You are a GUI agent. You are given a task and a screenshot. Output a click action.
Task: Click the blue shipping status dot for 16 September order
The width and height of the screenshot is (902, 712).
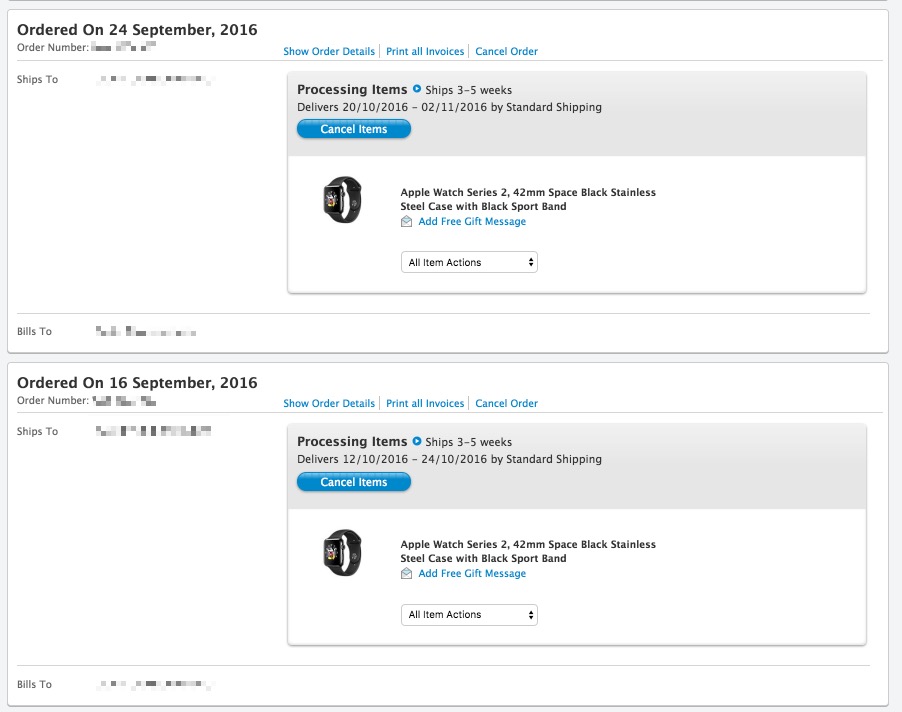pyautogui.click(x=417, y=442)
